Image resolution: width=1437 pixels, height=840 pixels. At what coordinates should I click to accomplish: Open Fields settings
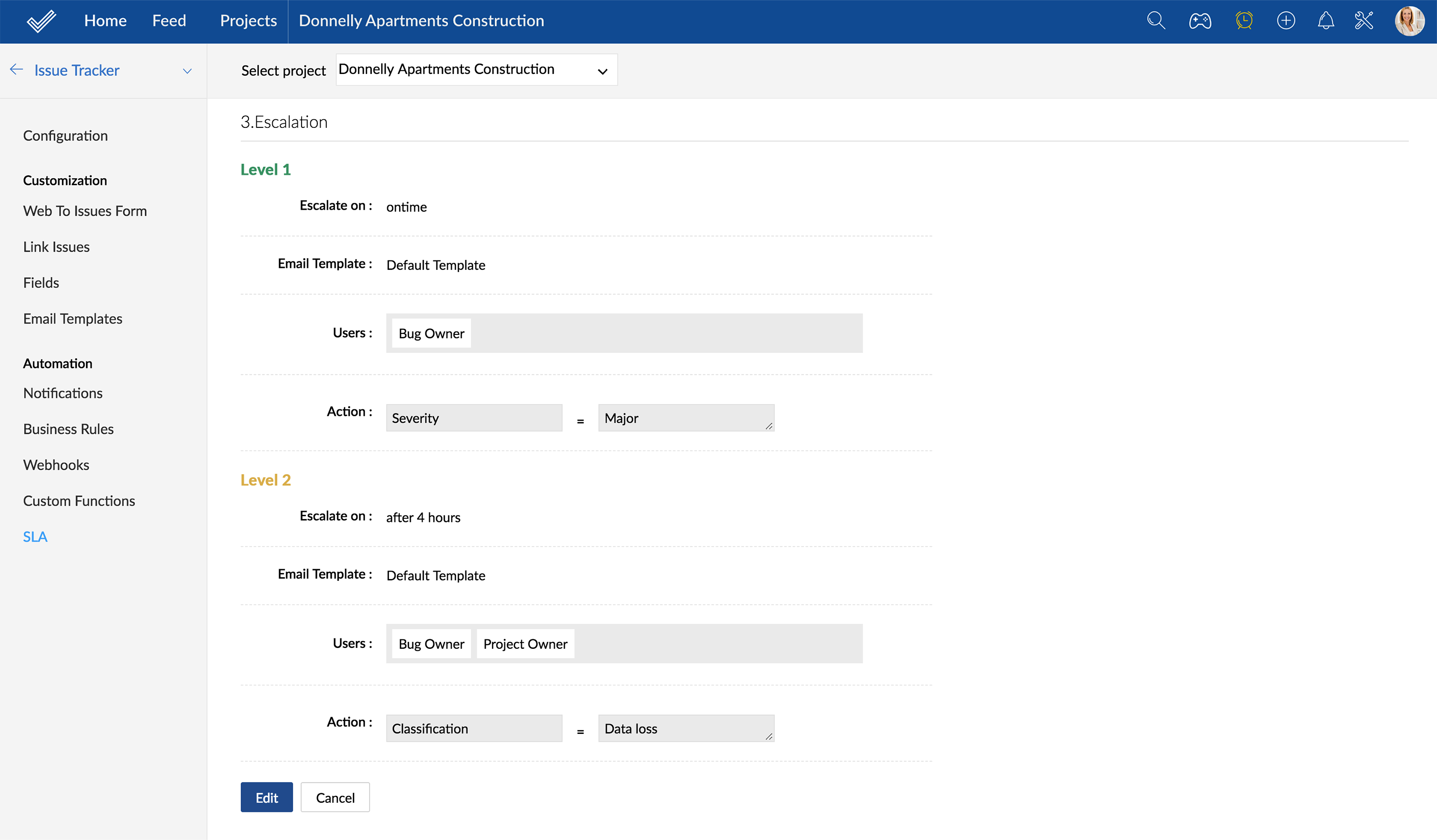(x=41, y=283)
